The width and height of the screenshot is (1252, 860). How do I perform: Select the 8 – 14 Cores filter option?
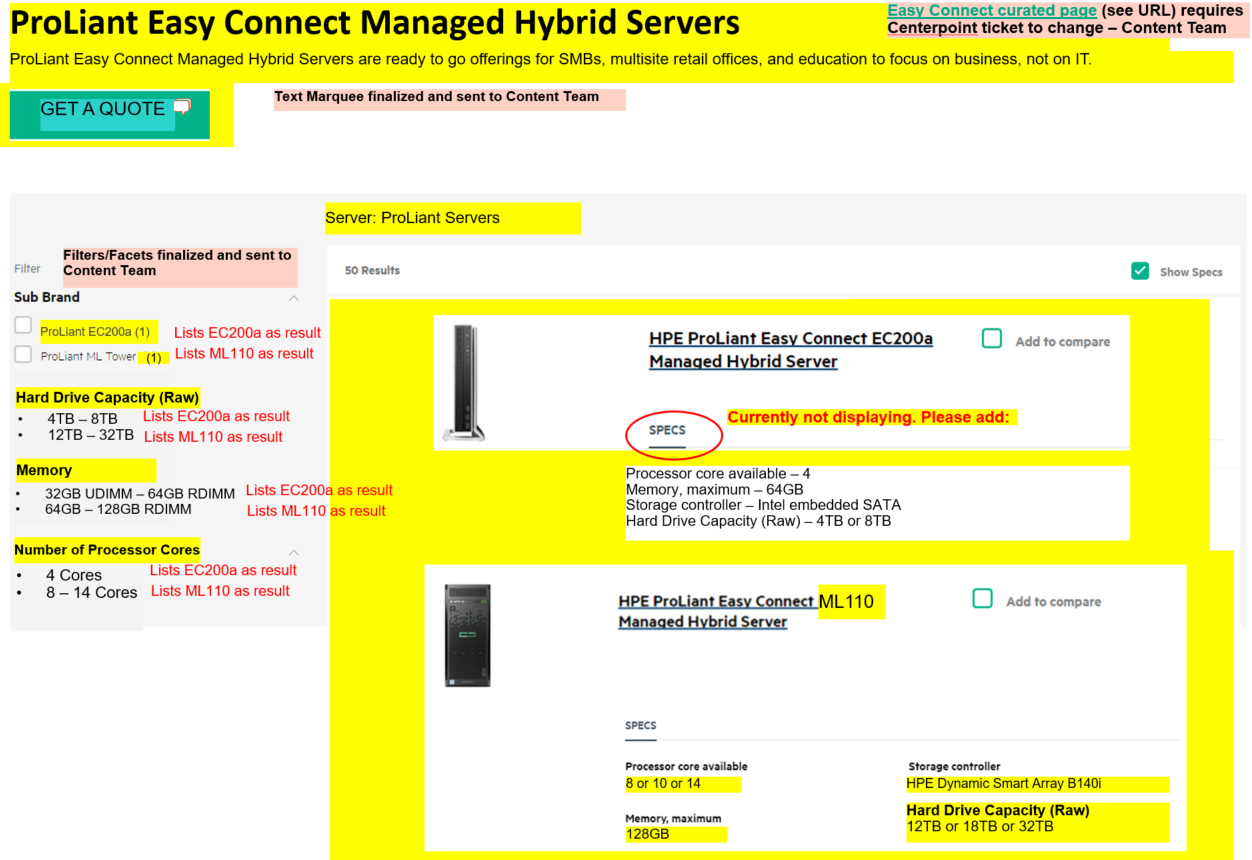pyautogui.click(x=91, y=593)
